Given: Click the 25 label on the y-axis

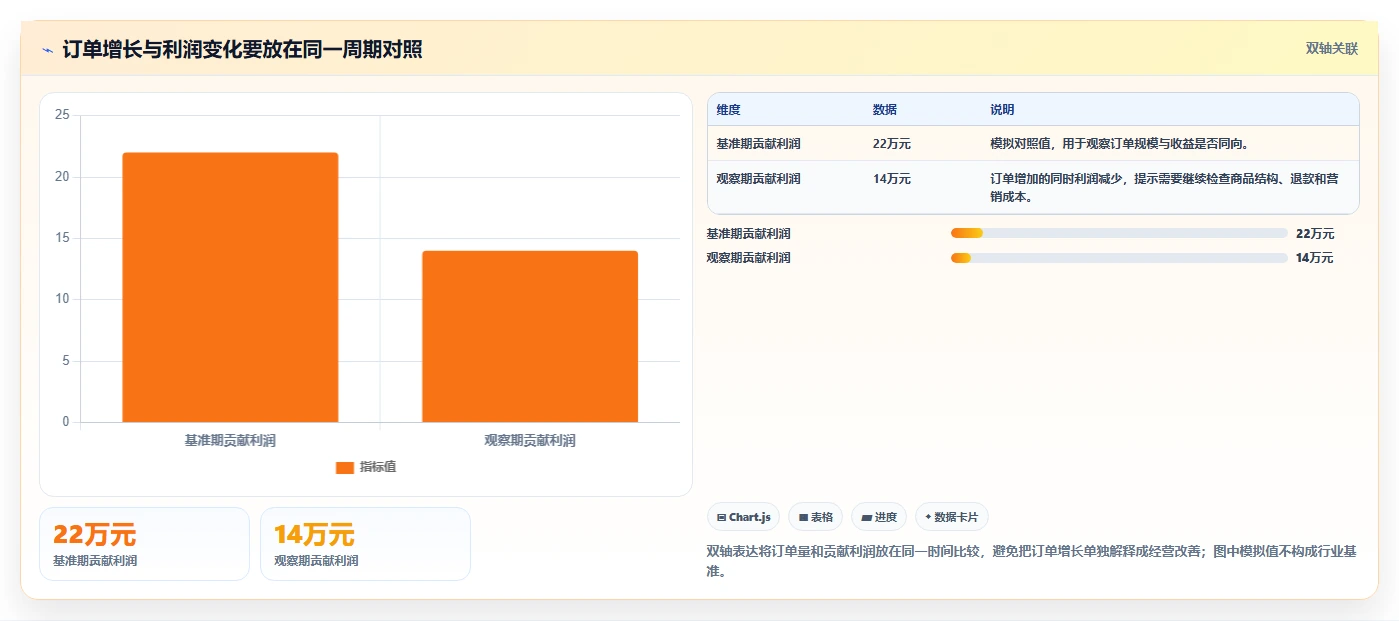Looking at the screenshot, I should [x=62, y=115].
